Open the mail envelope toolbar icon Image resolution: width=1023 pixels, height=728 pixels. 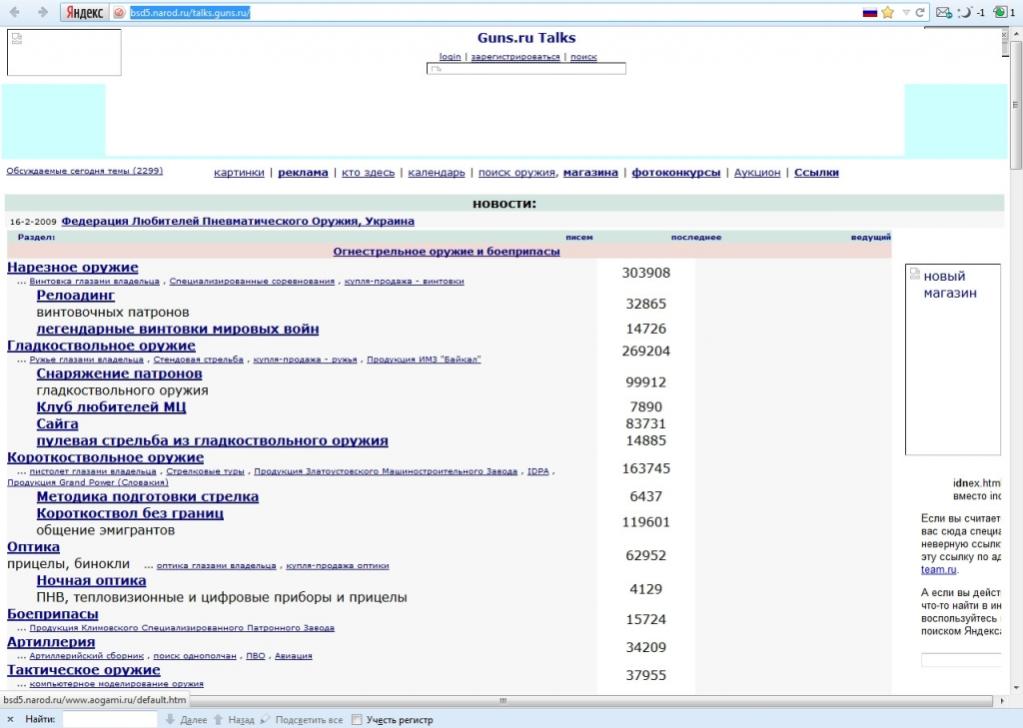click(943, 12)
